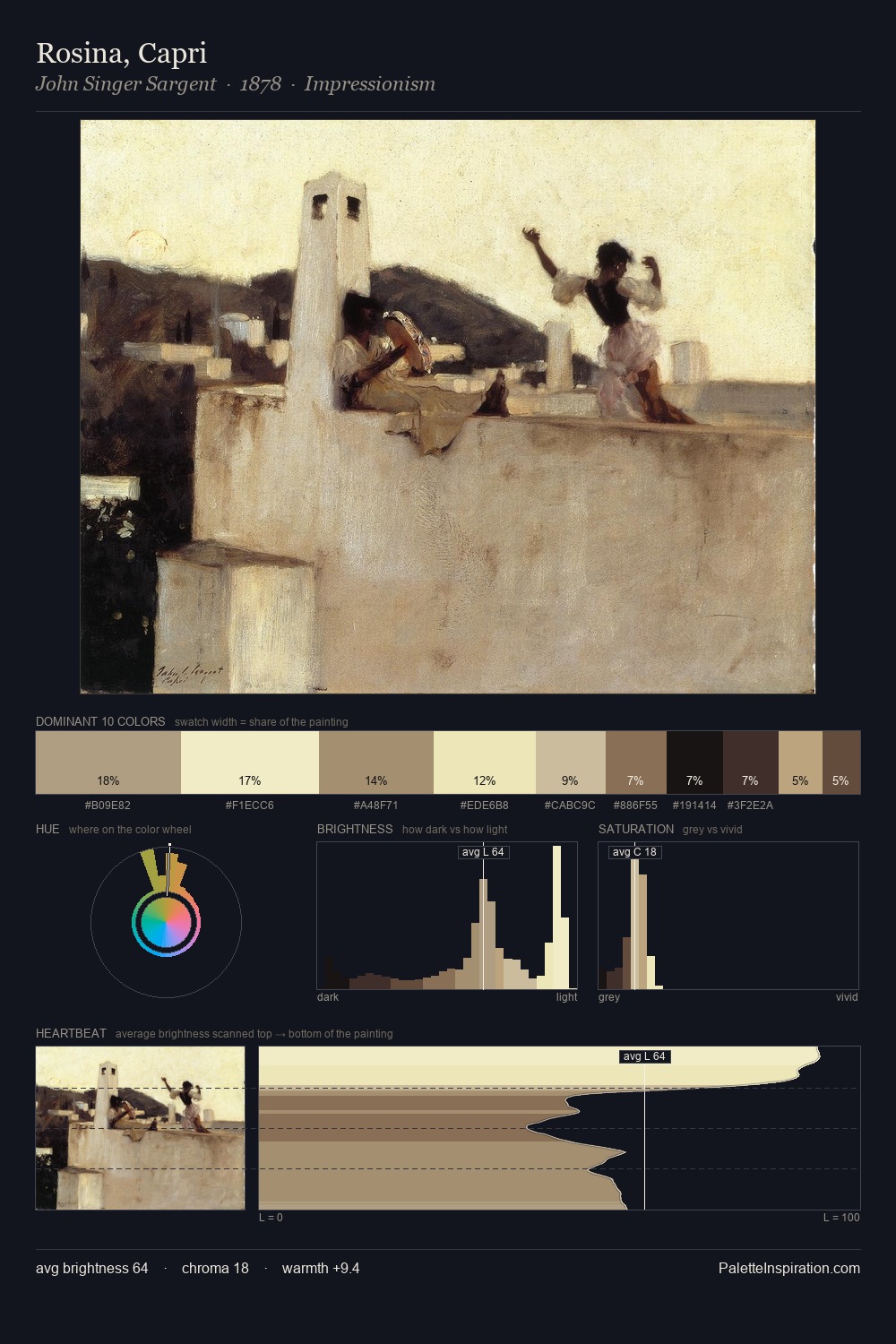Image resolution: width=896 pixels, height=1344 pixels.
Task: Click the hex code text #A48F71
Action: coord(376,806)
